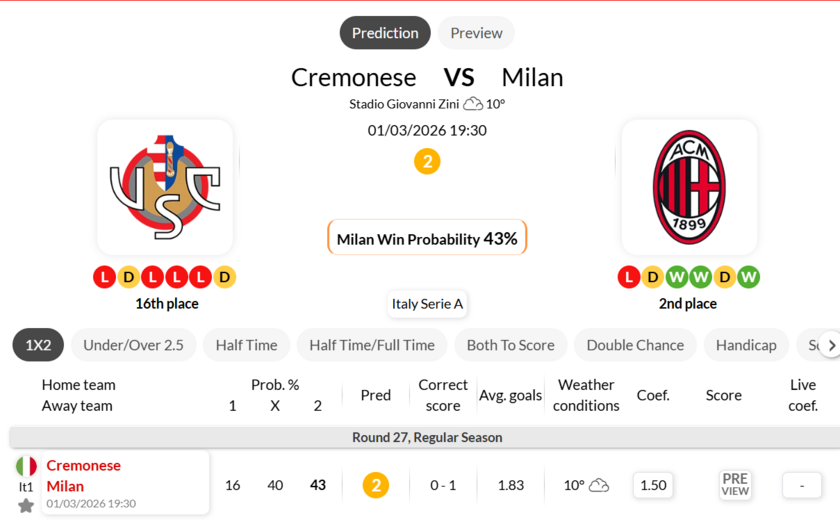The height and width of the screenshot is (522, 840).
Task: Click the AC Milan club crest logo
Action: 689,188
